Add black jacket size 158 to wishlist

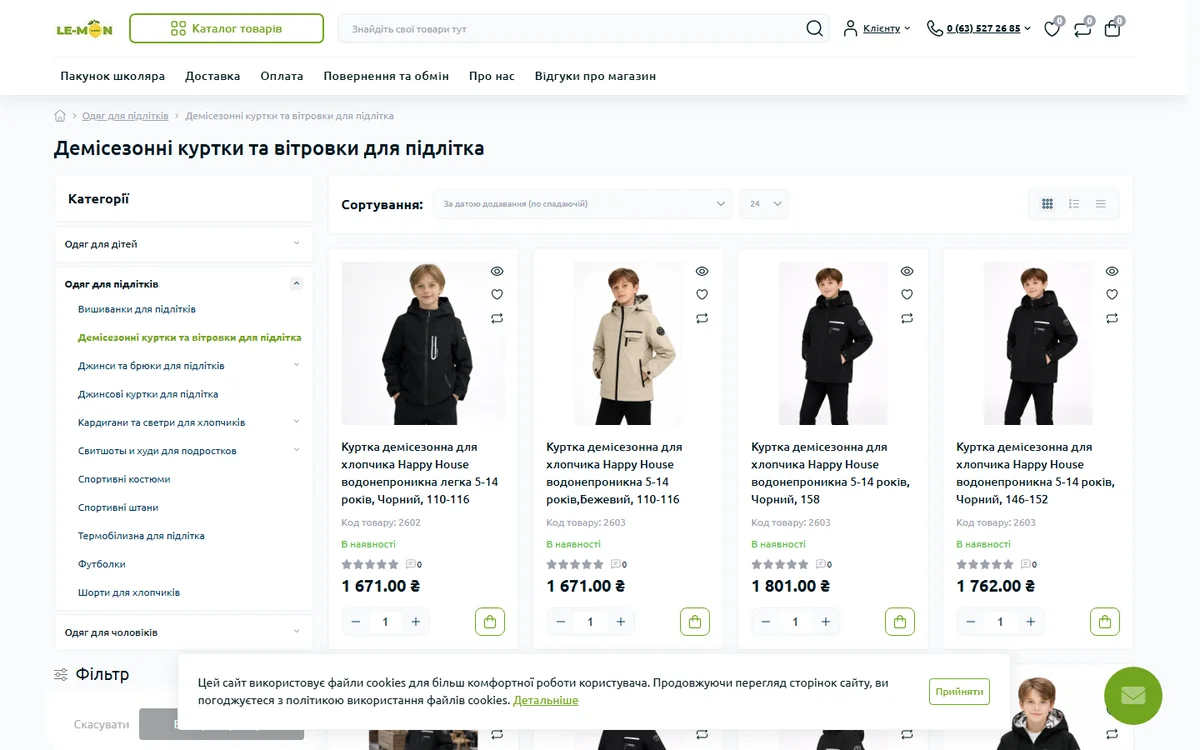pos(907,294)
